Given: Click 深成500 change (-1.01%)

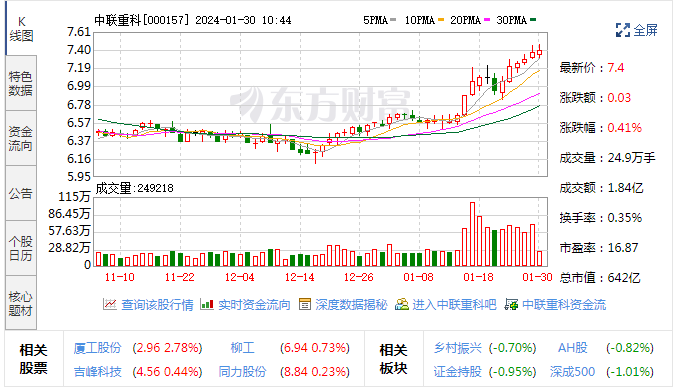Looking at the screenshot, I should pyautogui.click(x=630, y=371).
